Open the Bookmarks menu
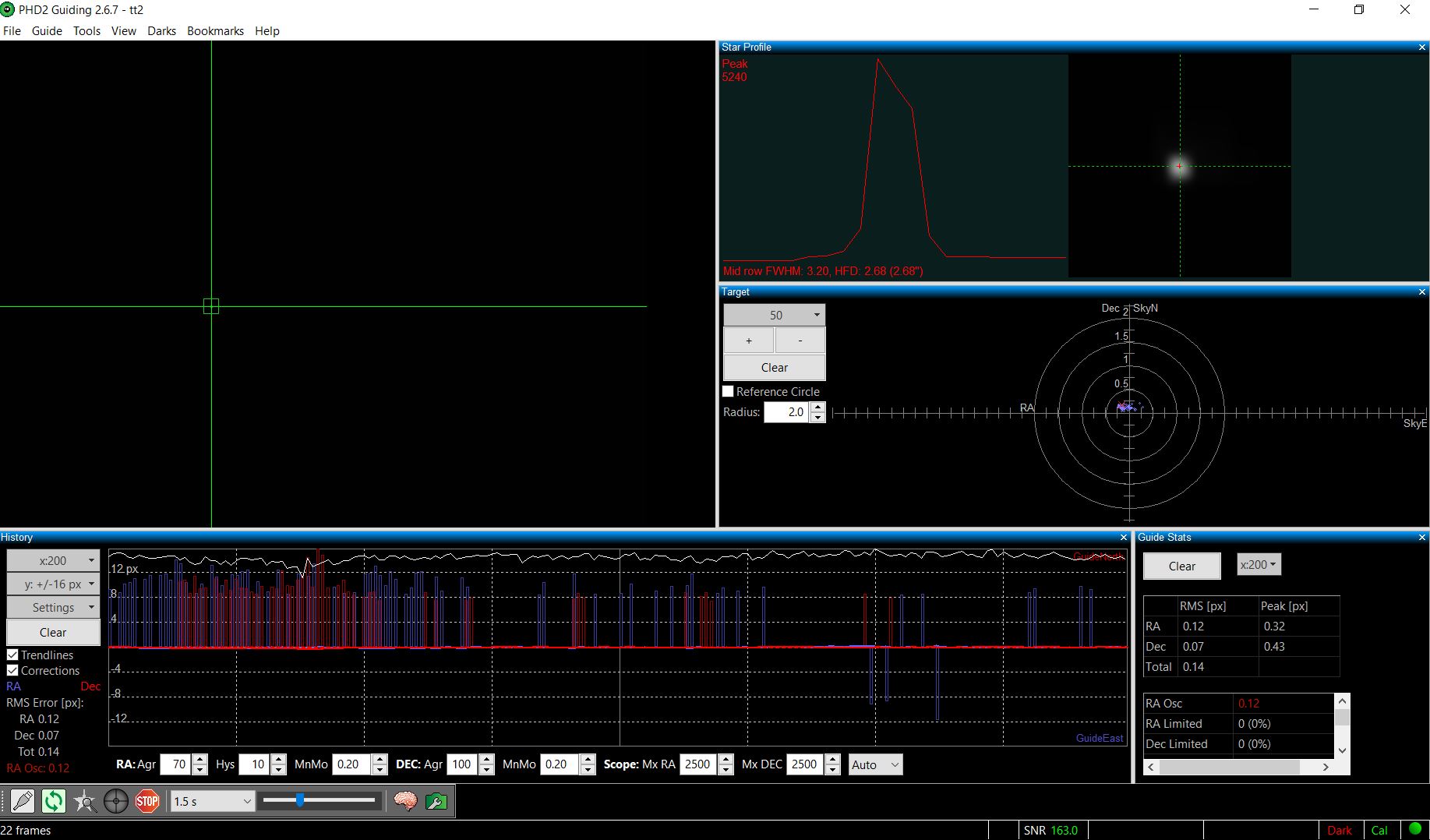 [215, 31]
